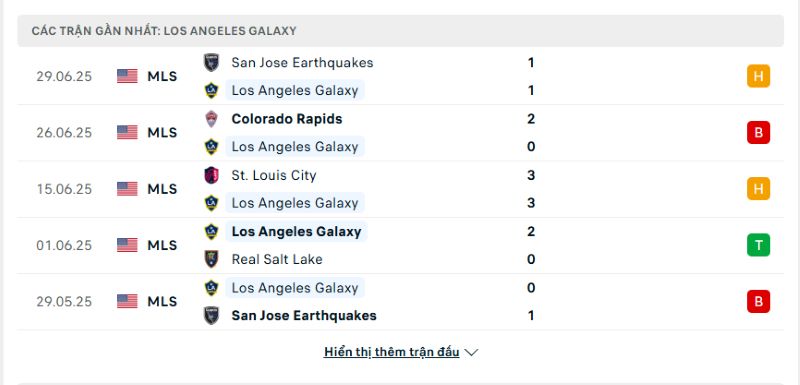Click the red B badge for Colorado Rapids match
Image resolution: width=800 pixels, height=385 pixels.
pyautogui.click(x=759, y=133)
